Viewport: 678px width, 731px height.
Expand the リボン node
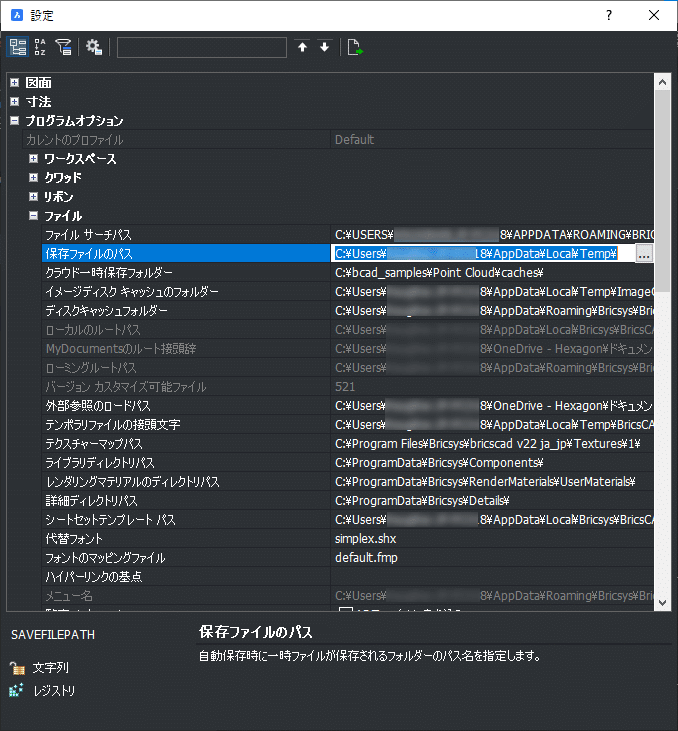tap(33, 197)
